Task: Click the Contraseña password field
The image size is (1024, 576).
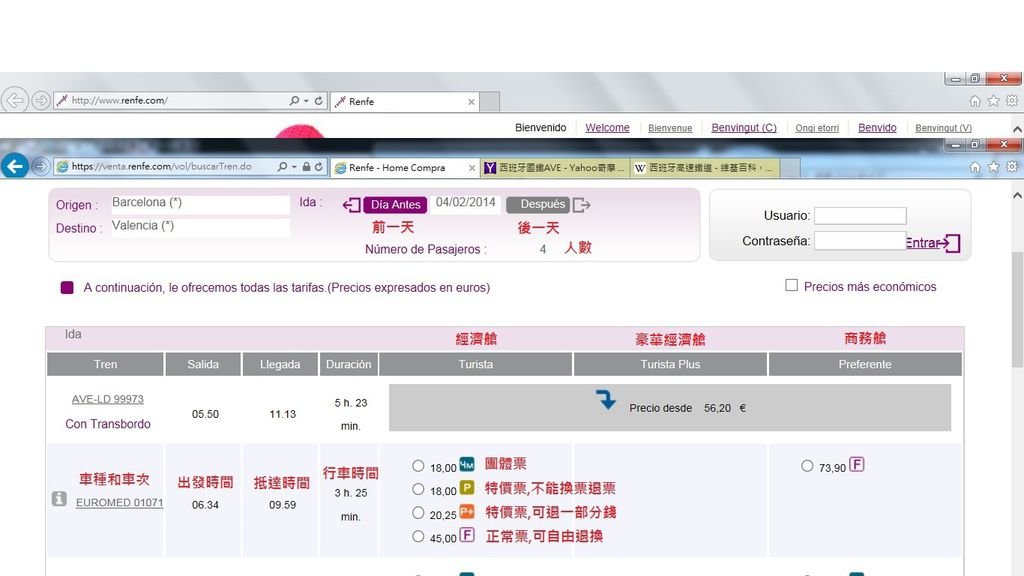Action: 860,241
